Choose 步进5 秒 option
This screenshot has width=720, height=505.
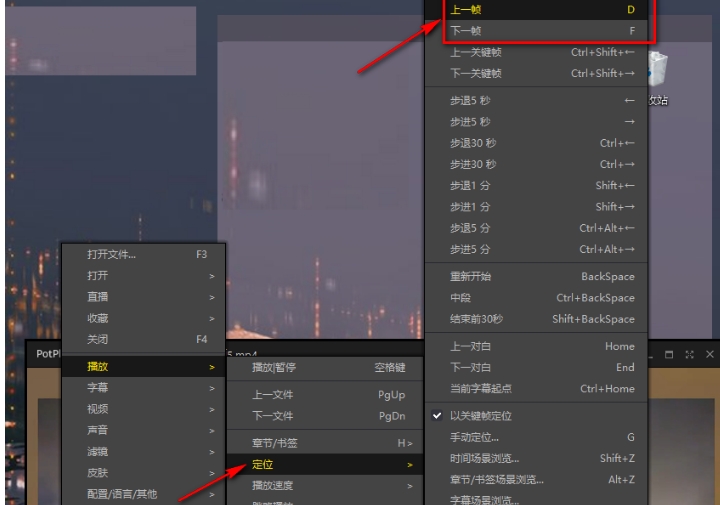point(536,122)
